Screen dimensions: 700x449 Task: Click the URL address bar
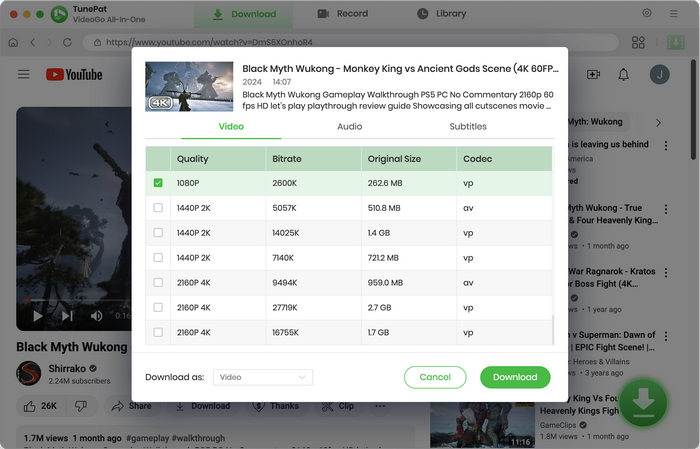(351, 42)
